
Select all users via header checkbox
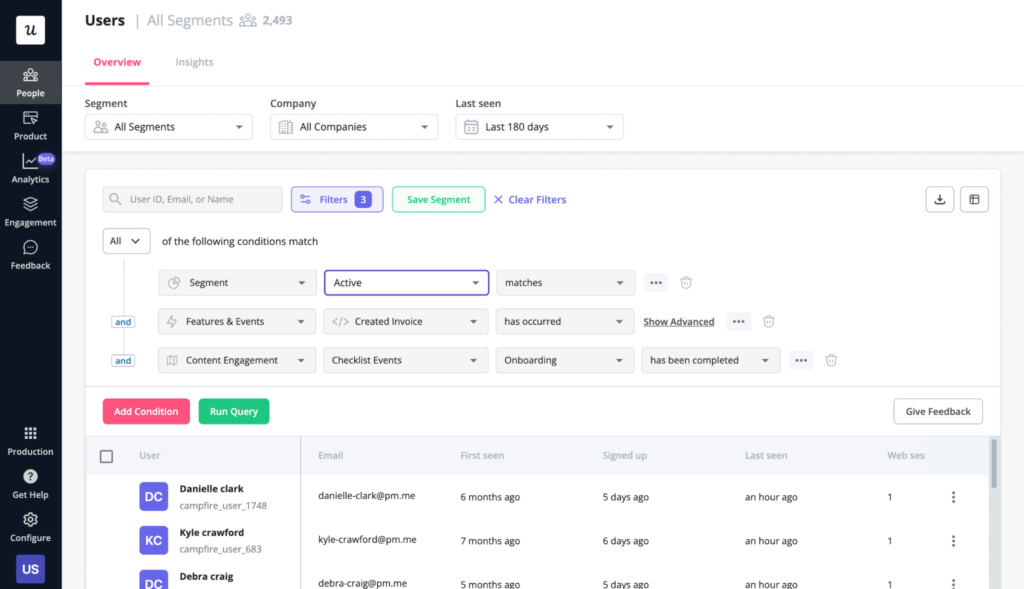(106, 456)
